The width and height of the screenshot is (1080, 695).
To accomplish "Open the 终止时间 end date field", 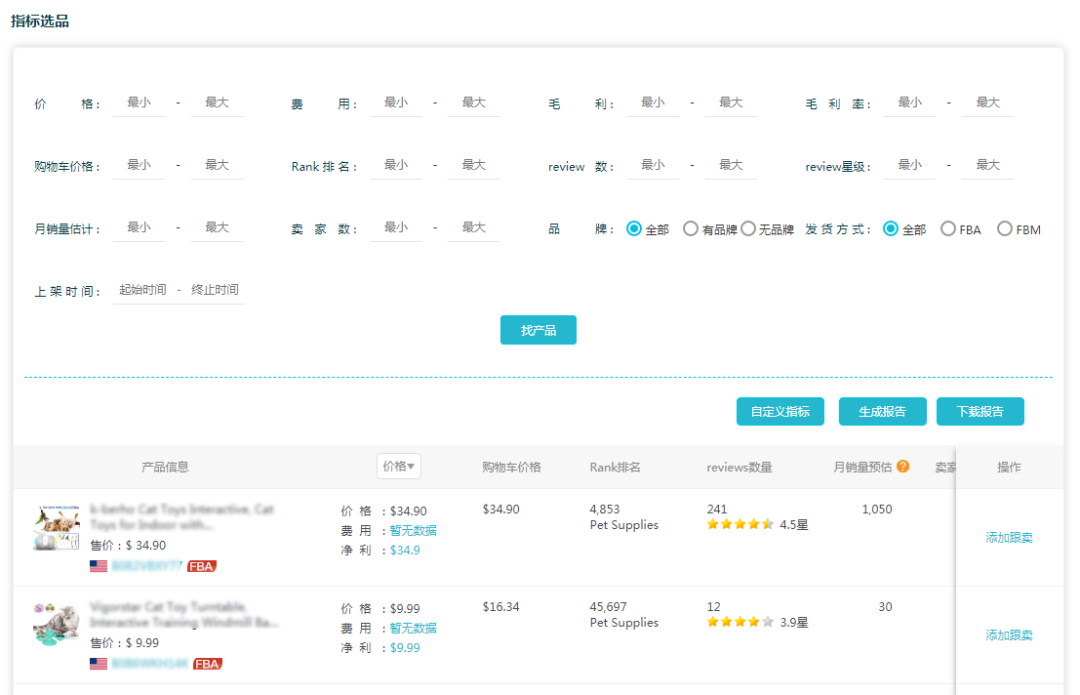I will 215,290.
